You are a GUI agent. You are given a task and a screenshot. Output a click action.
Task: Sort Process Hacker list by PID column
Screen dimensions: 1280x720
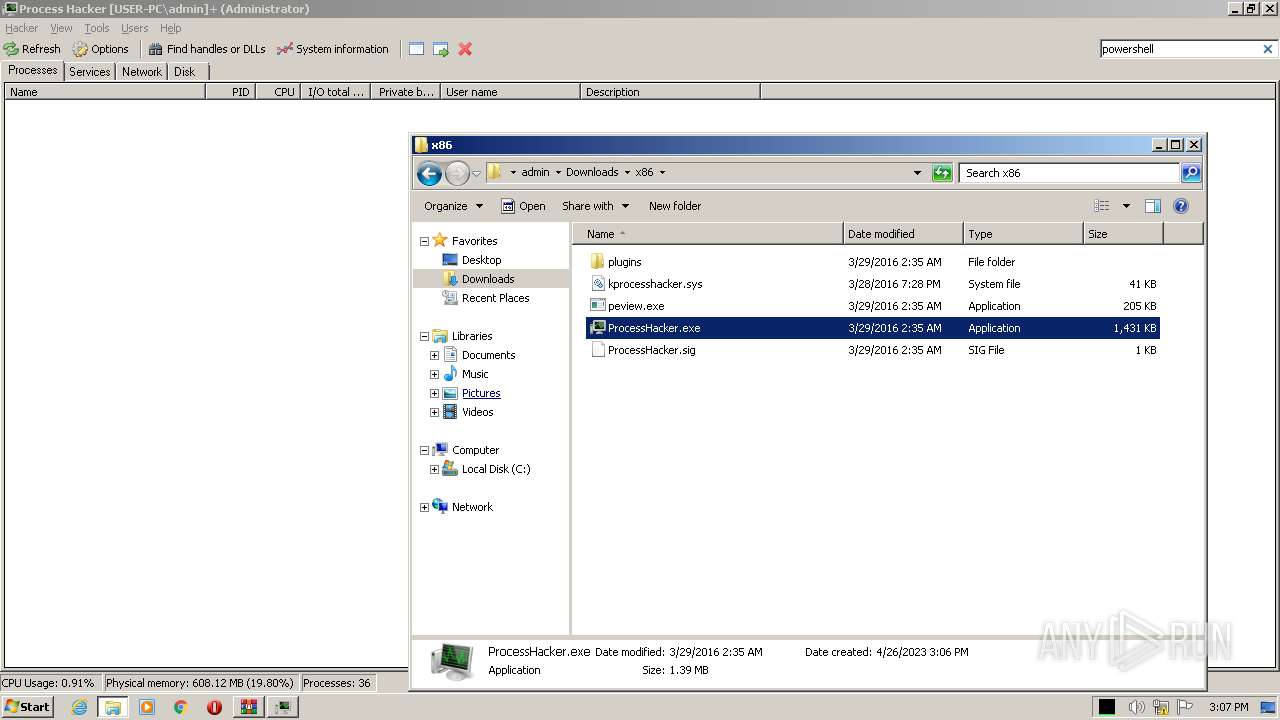(x=230, y=92)
